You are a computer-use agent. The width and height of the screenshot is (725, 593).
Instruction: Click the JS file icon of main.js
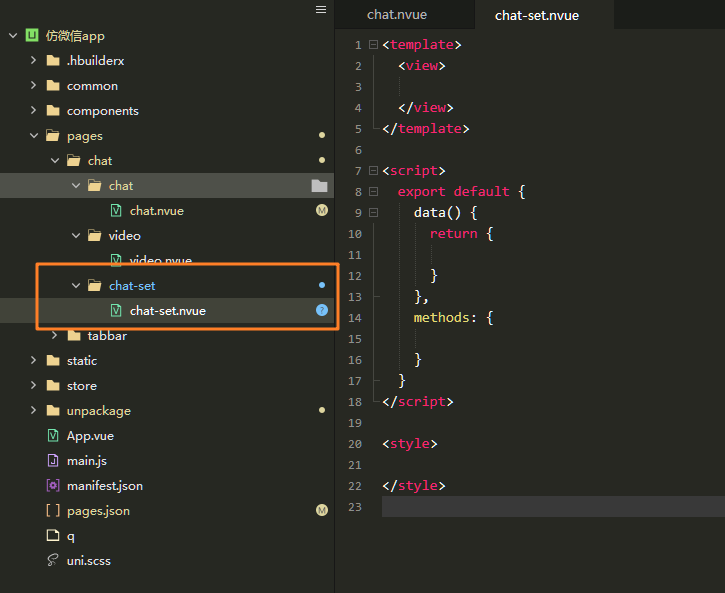tap(53, 460)
